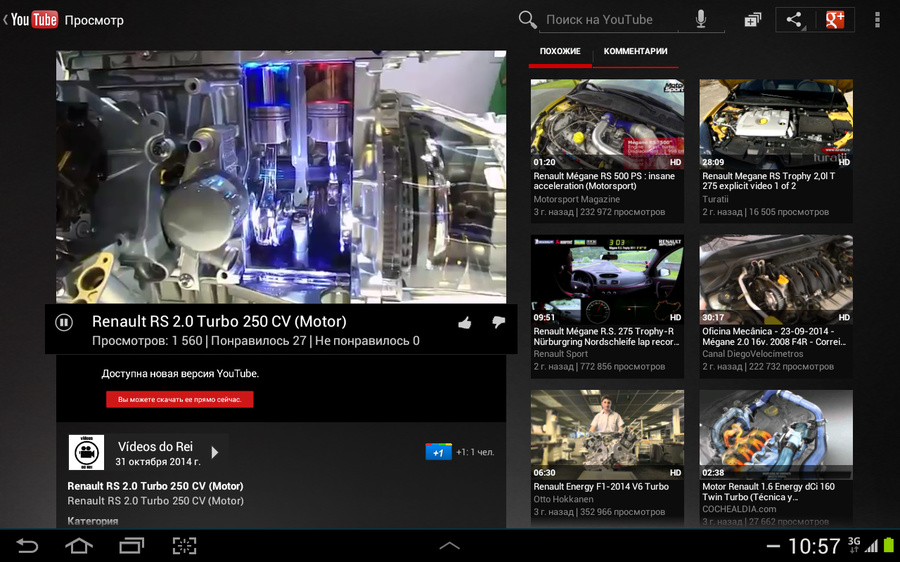The width and height of the screenshot is (900, 562).
Task: Open the Renault Megane RS Trophy 2,0l T thumbnail
Action: point(776,124)
